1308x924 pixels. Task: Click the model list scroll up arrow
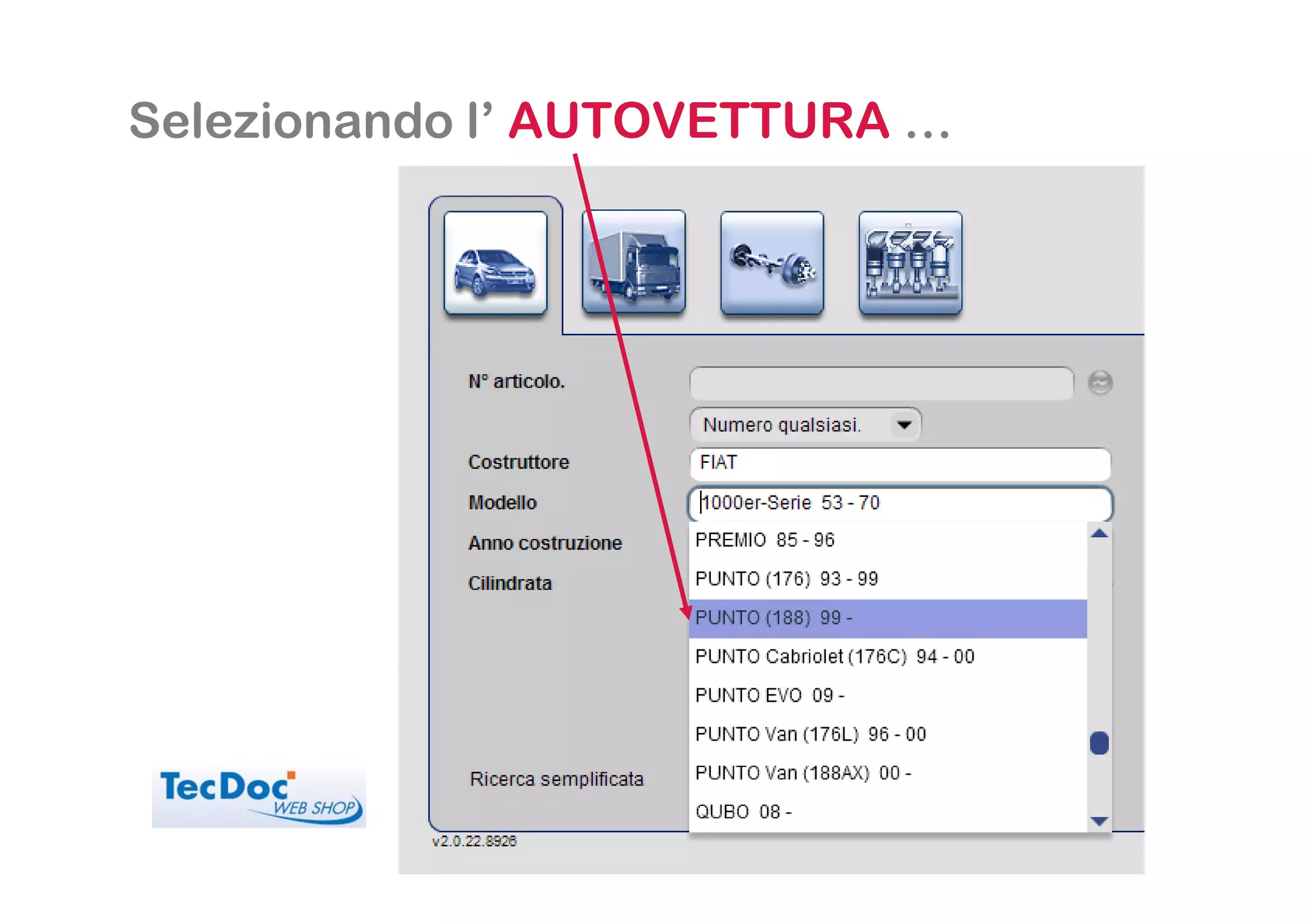point(1099,534)
